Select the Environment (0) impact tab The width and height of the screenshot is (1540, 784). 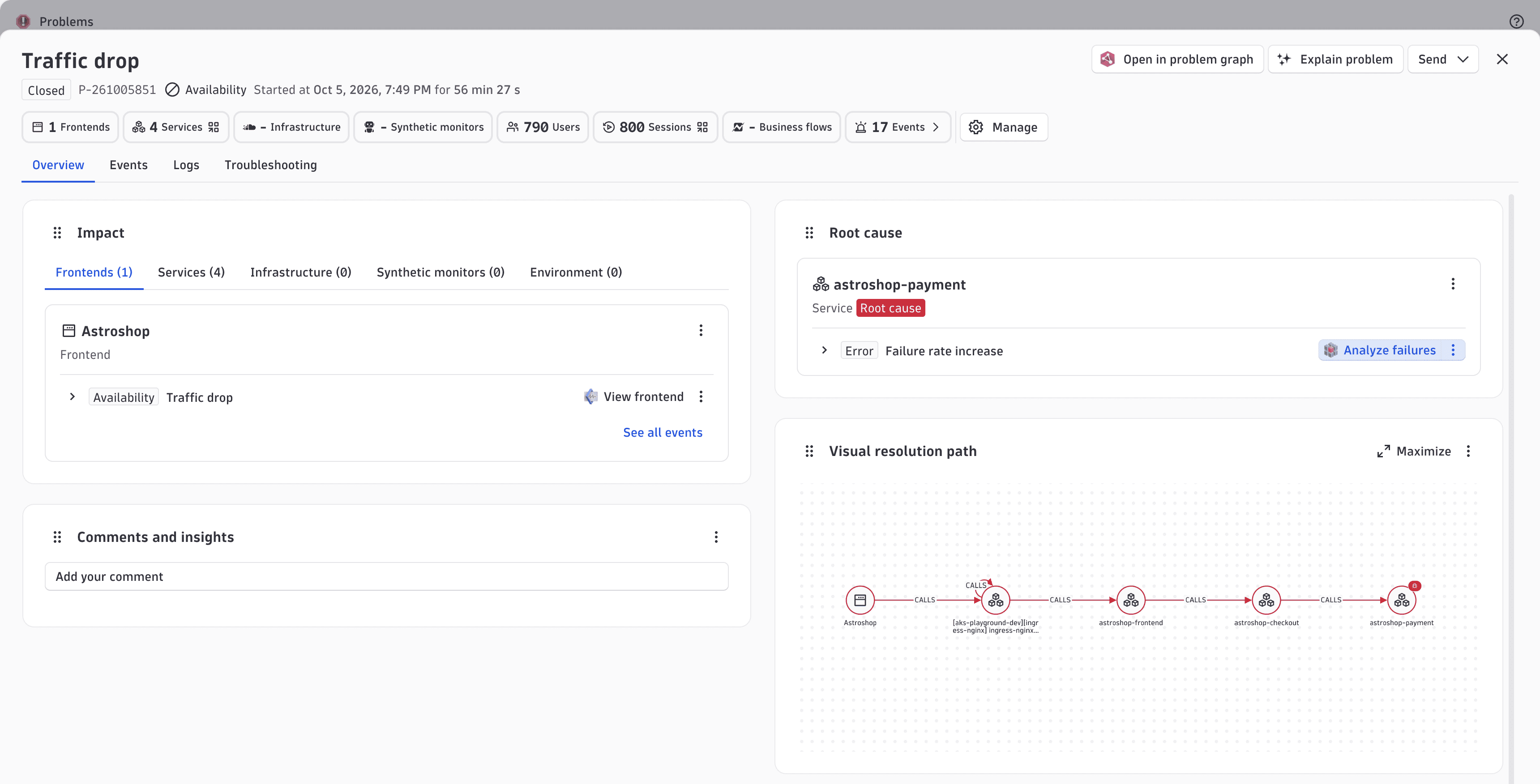pos(576,273)
